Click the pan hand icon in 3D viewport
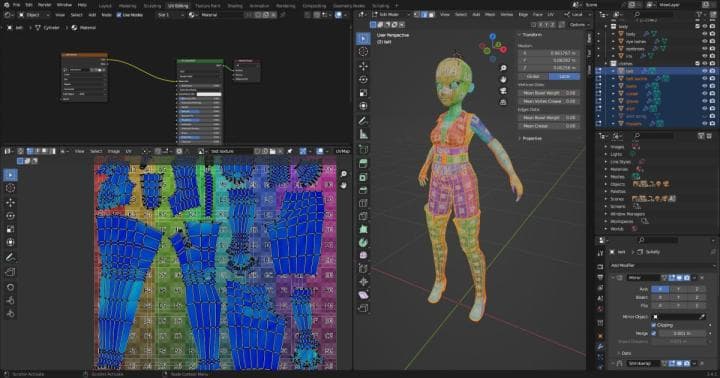Image resolution: width=720 pixels, height=378 pixels. point(503,79)
